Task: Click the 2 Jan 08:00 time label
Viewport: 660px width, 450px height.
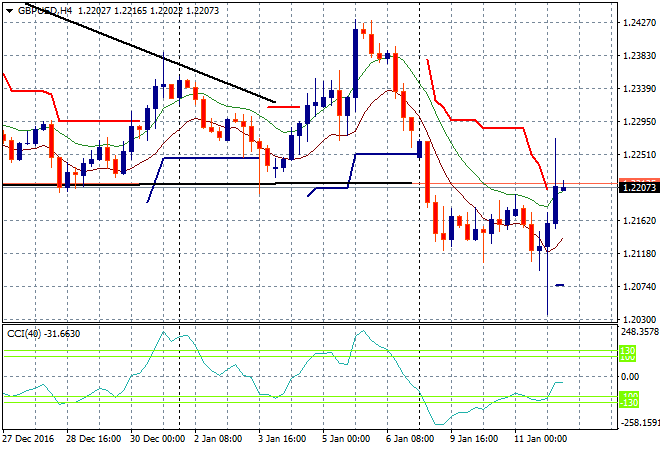Action: pyautogui.click(x=218, y=439)
